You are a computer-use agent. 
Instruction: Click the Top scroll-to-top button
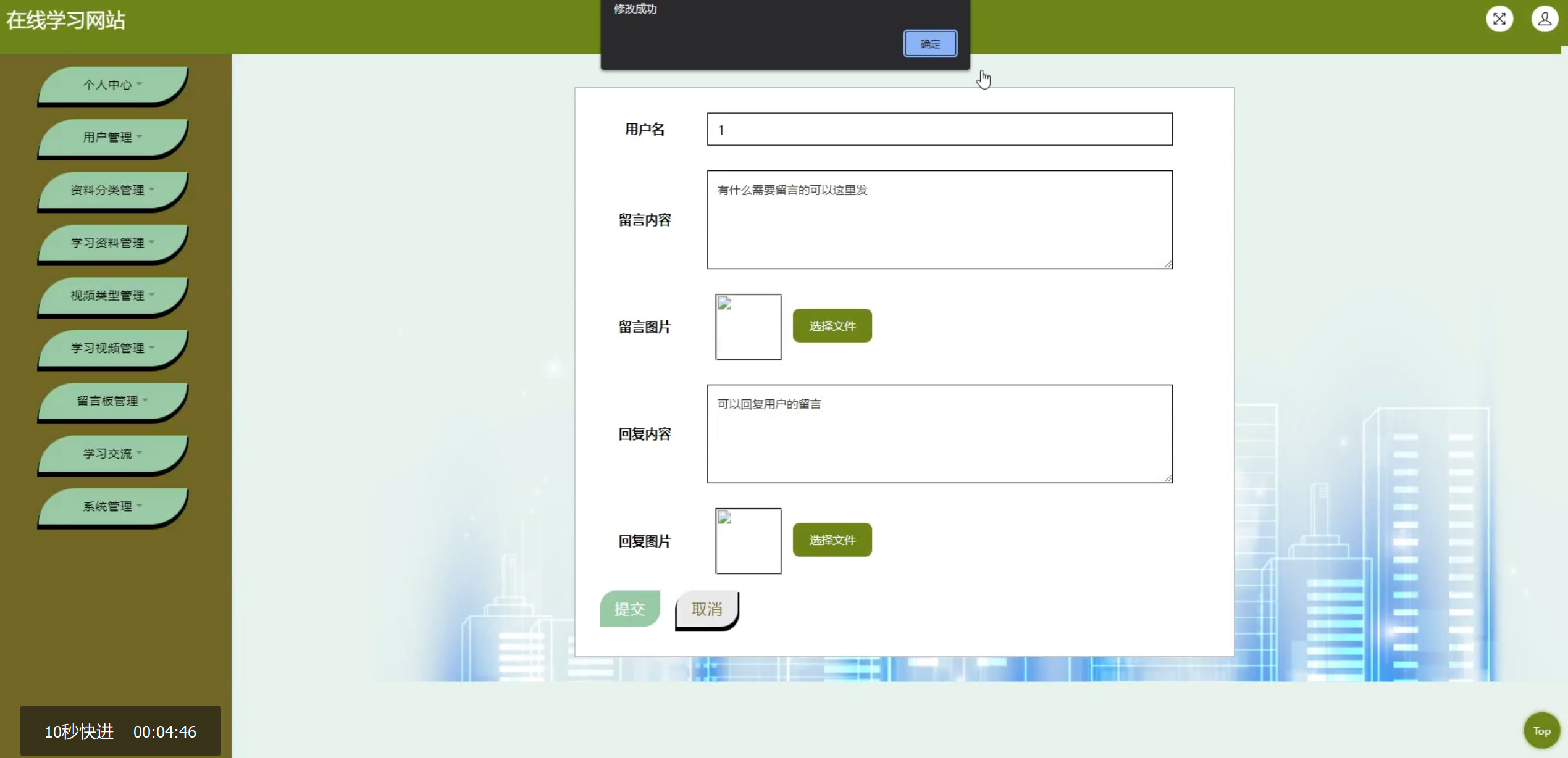pos(1541,731)
